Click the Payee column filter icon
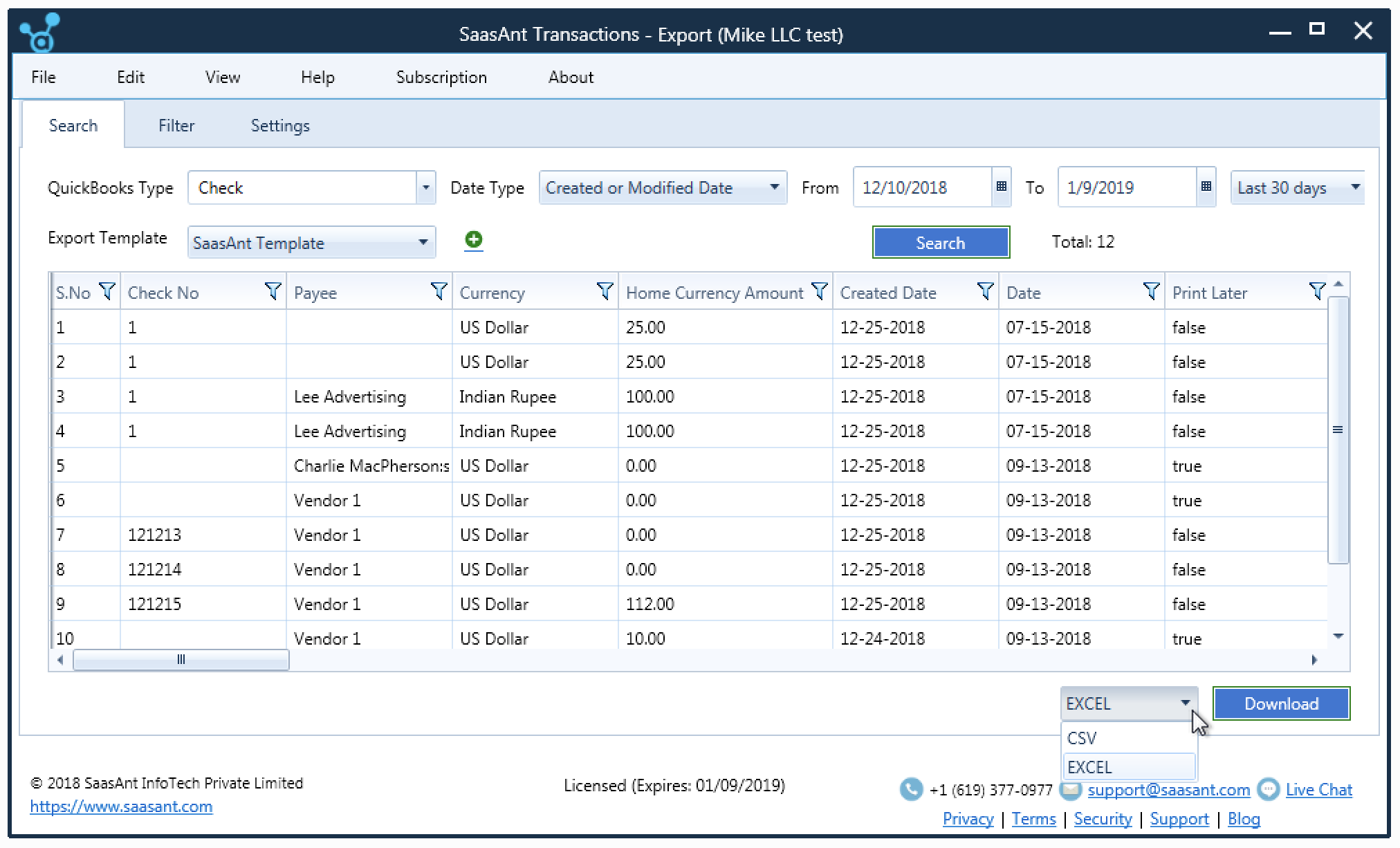 click(x=439, y=292)
